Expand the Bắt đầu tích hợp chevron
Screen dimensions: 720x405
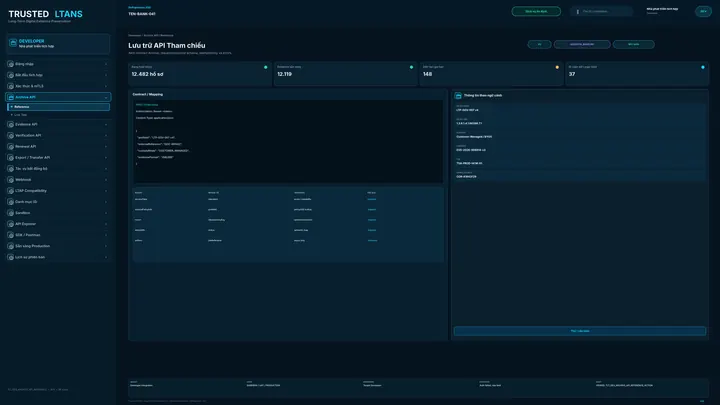click(x=106, y=75)
